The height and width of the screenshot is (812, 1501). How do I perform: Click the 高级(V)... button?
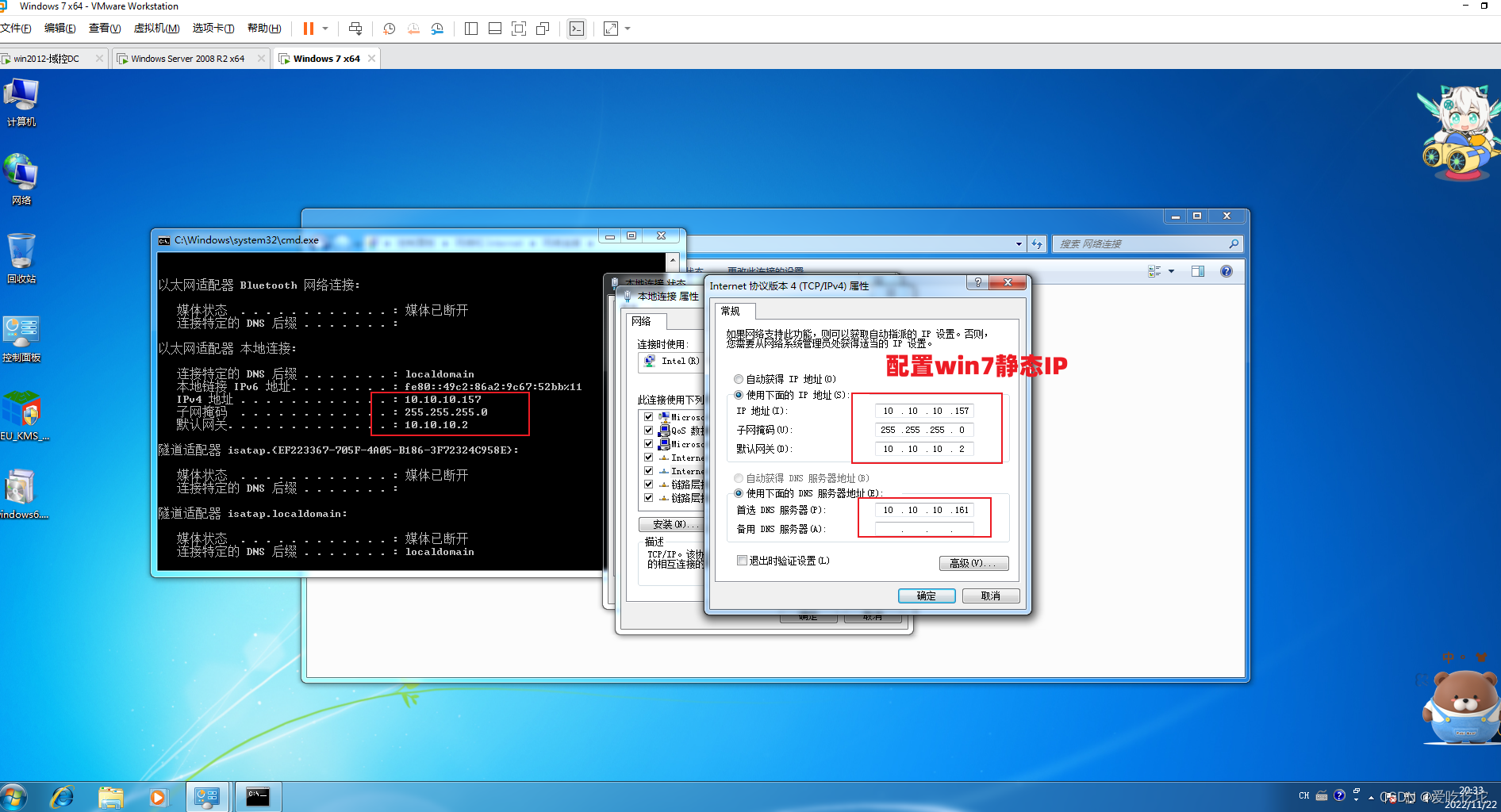[x=973, y=563]
